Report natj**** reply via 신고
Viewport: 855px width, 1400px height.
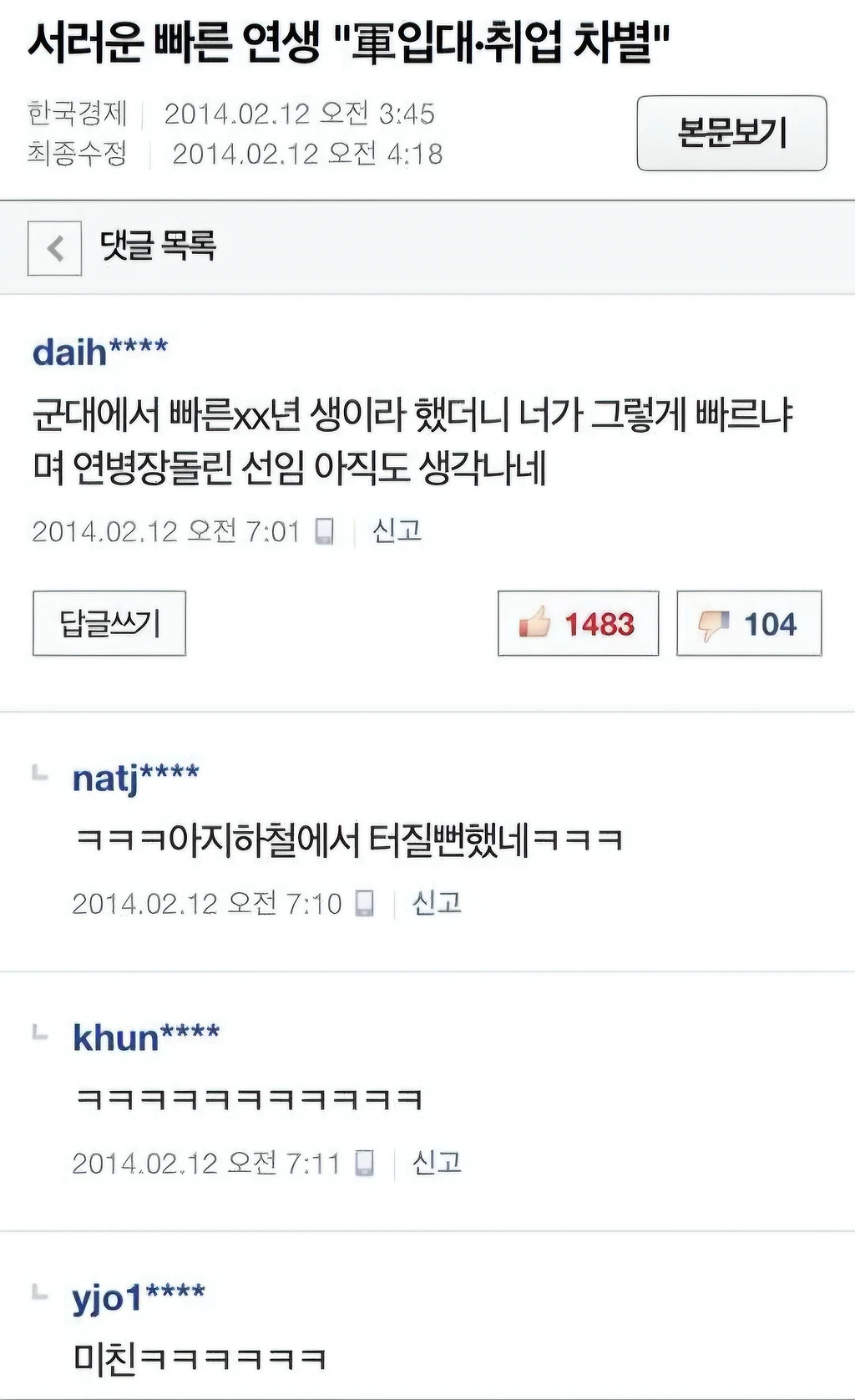click(437, 903)
